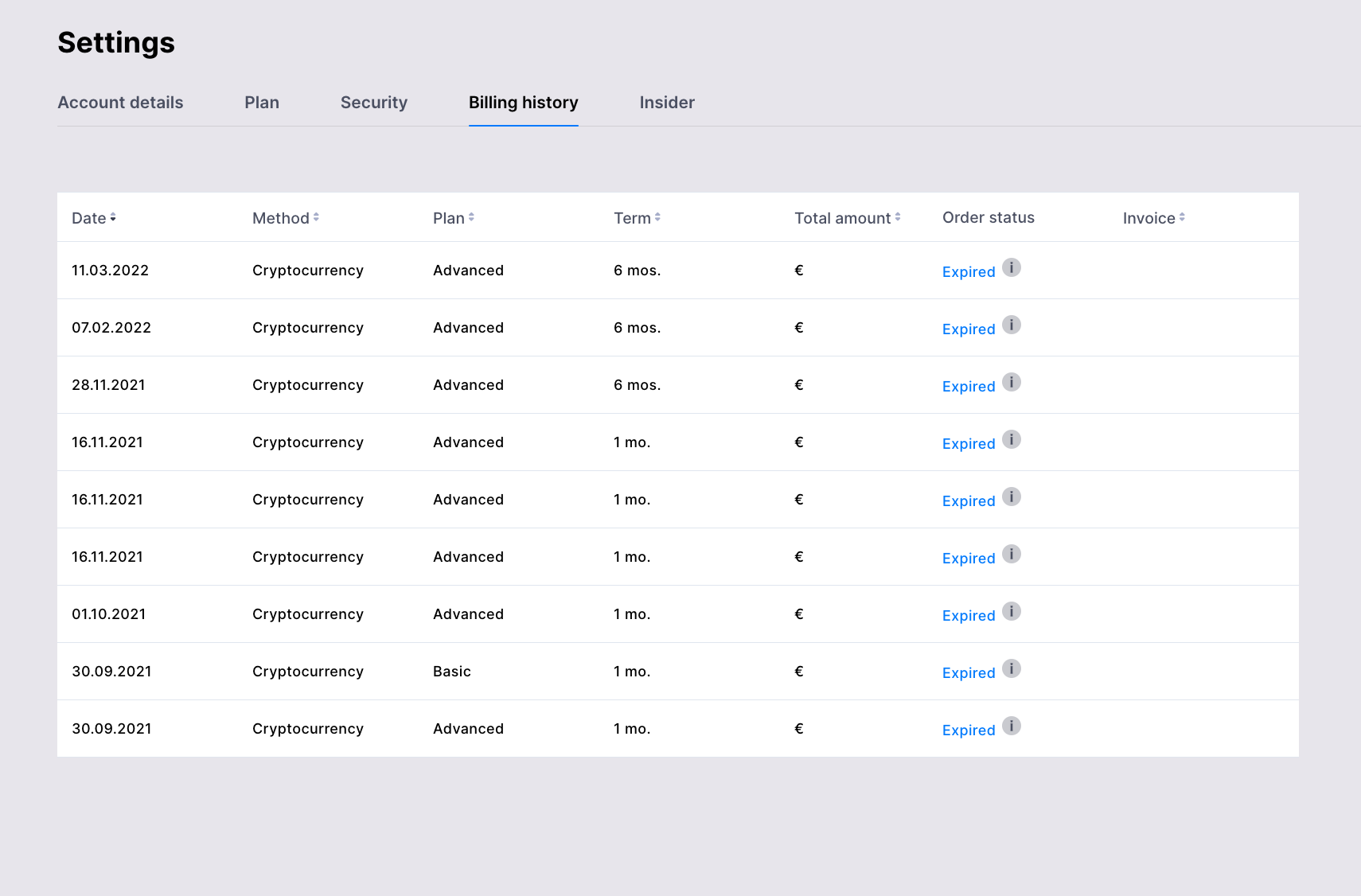Click info icon for 11.03.2022 order
The width and height of the screenshot is (1361, 896).
click(1011, 267)
